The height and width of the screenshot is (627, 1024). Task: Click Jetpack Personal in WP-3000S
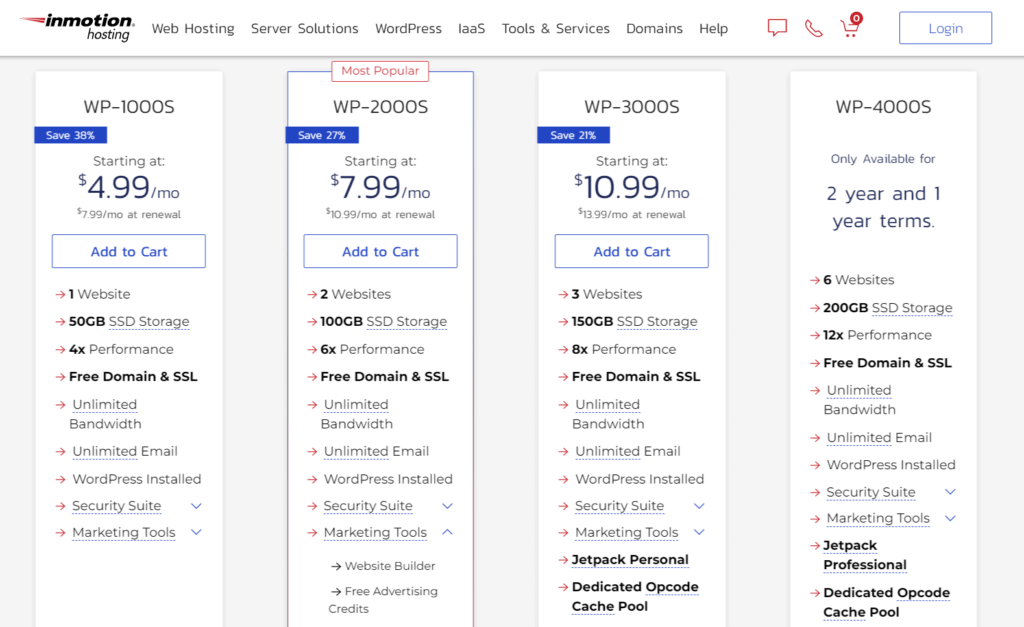(630, 560)
